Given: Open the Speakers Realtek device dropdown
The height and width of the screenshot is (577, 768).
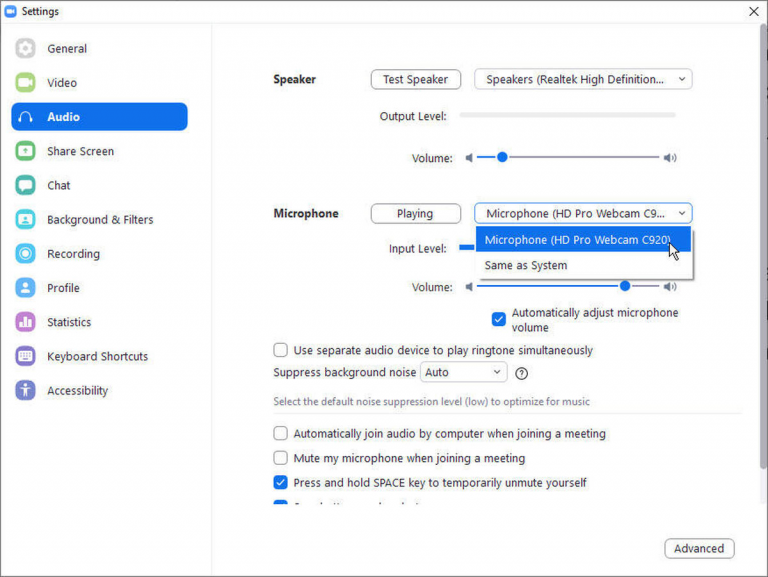Looking at the screenshot, I should click(583, 79).
